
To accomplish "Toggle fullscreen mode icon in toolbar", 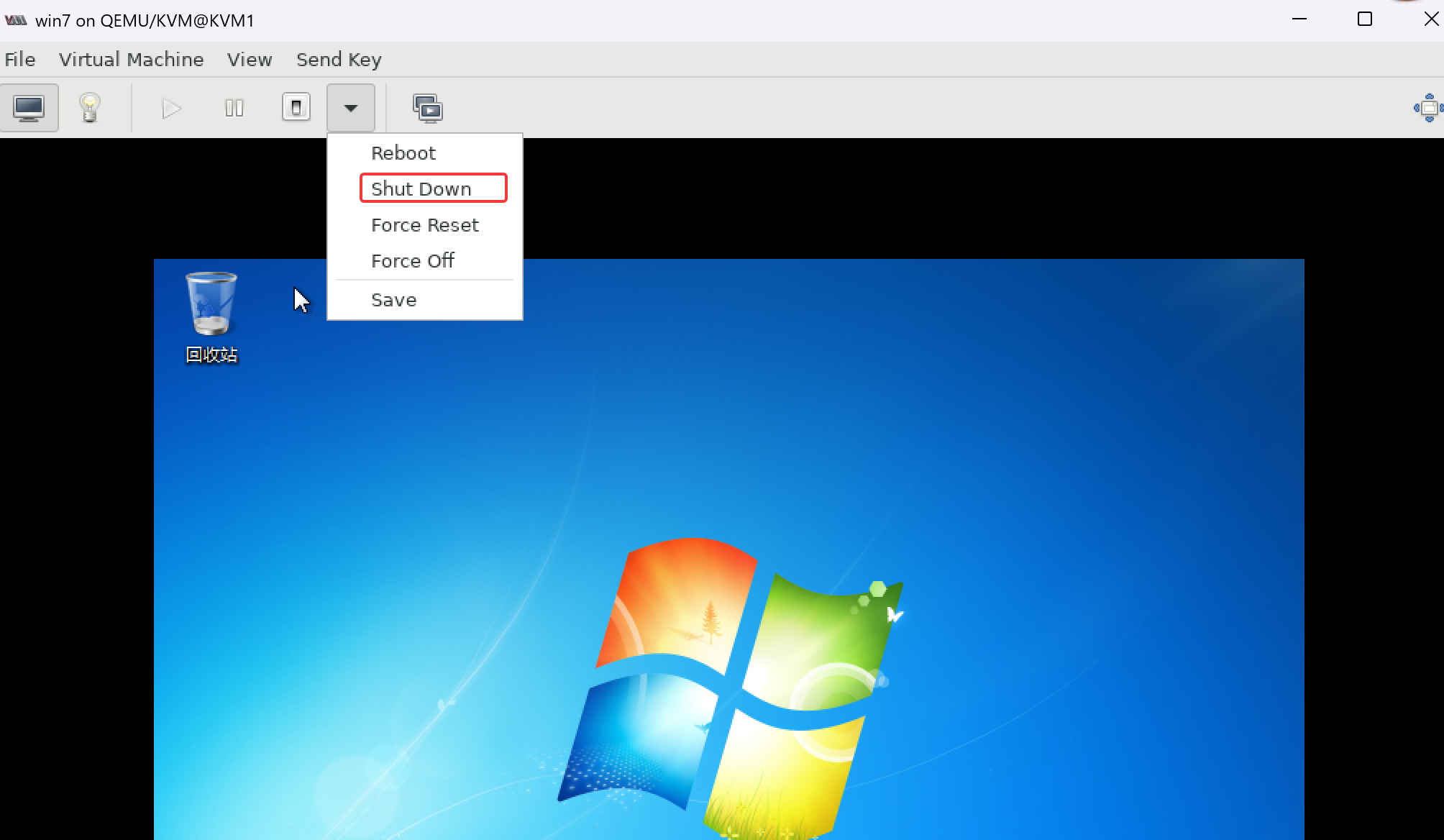I will tap(1428, 108).
